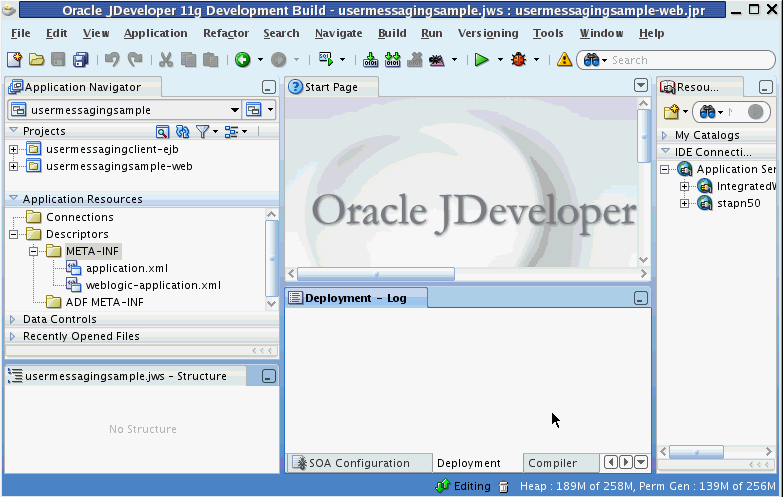Expand the Data Controls section
Viewport: 783px width, 497px height.
12,319
